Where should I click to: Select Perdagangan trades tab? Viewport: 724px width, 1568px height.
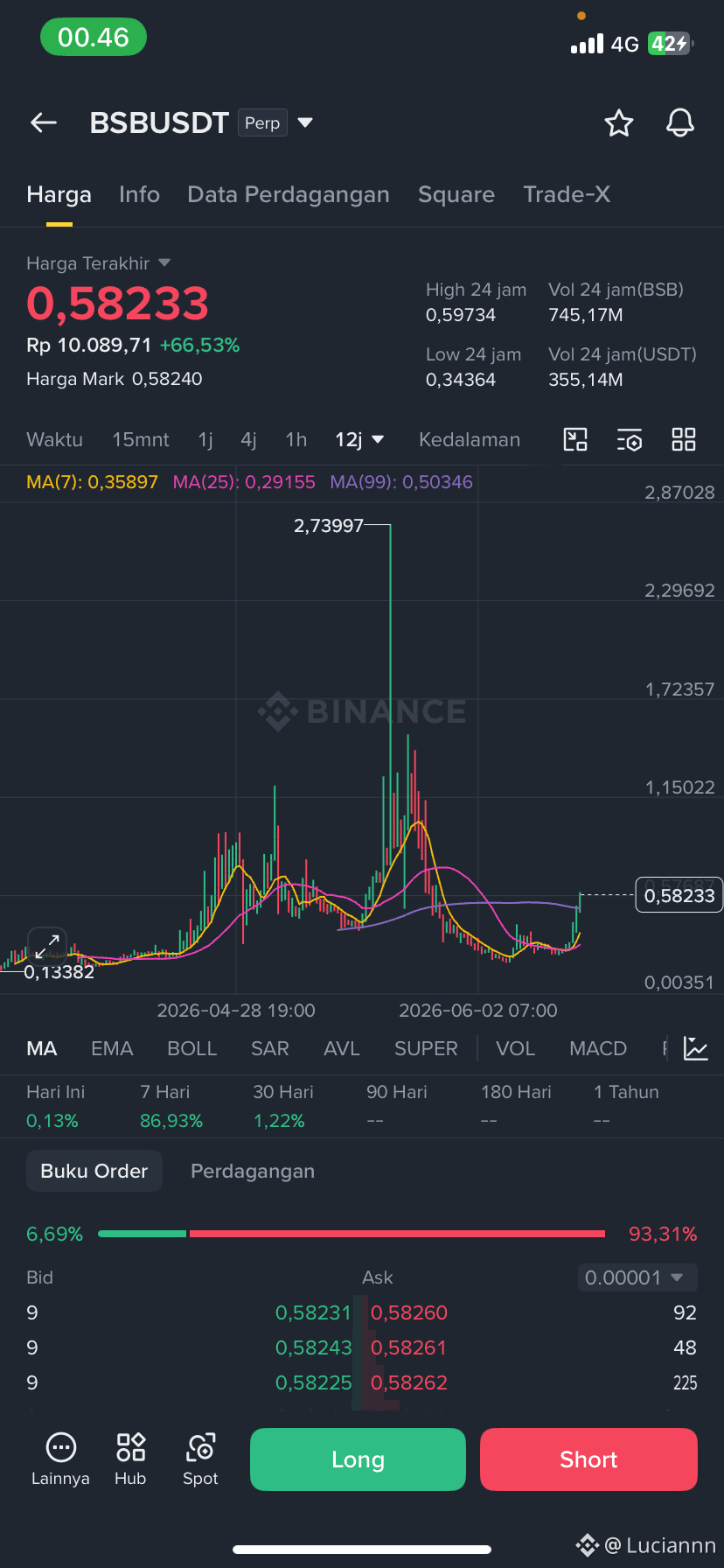pyautogui.click(x=253, y=1171)
